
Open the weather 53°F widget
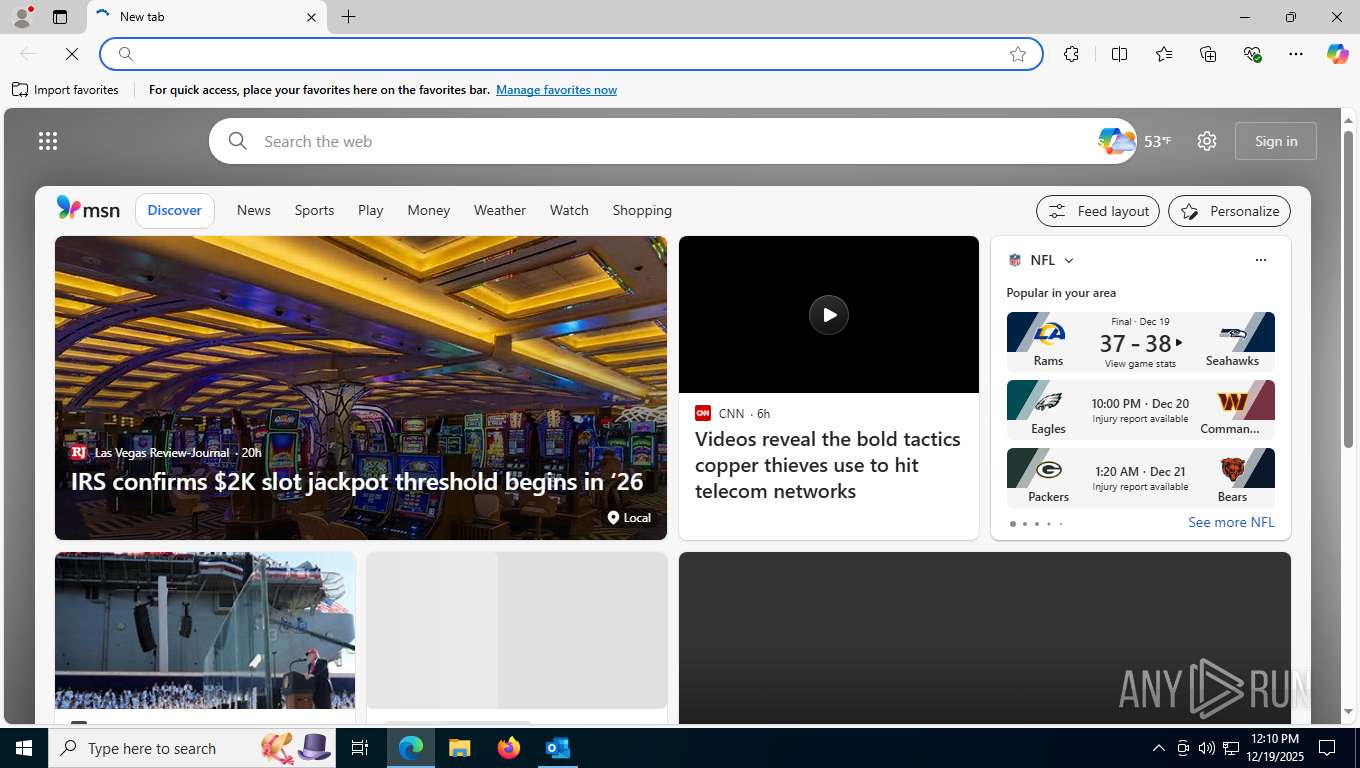(1134, 141)
